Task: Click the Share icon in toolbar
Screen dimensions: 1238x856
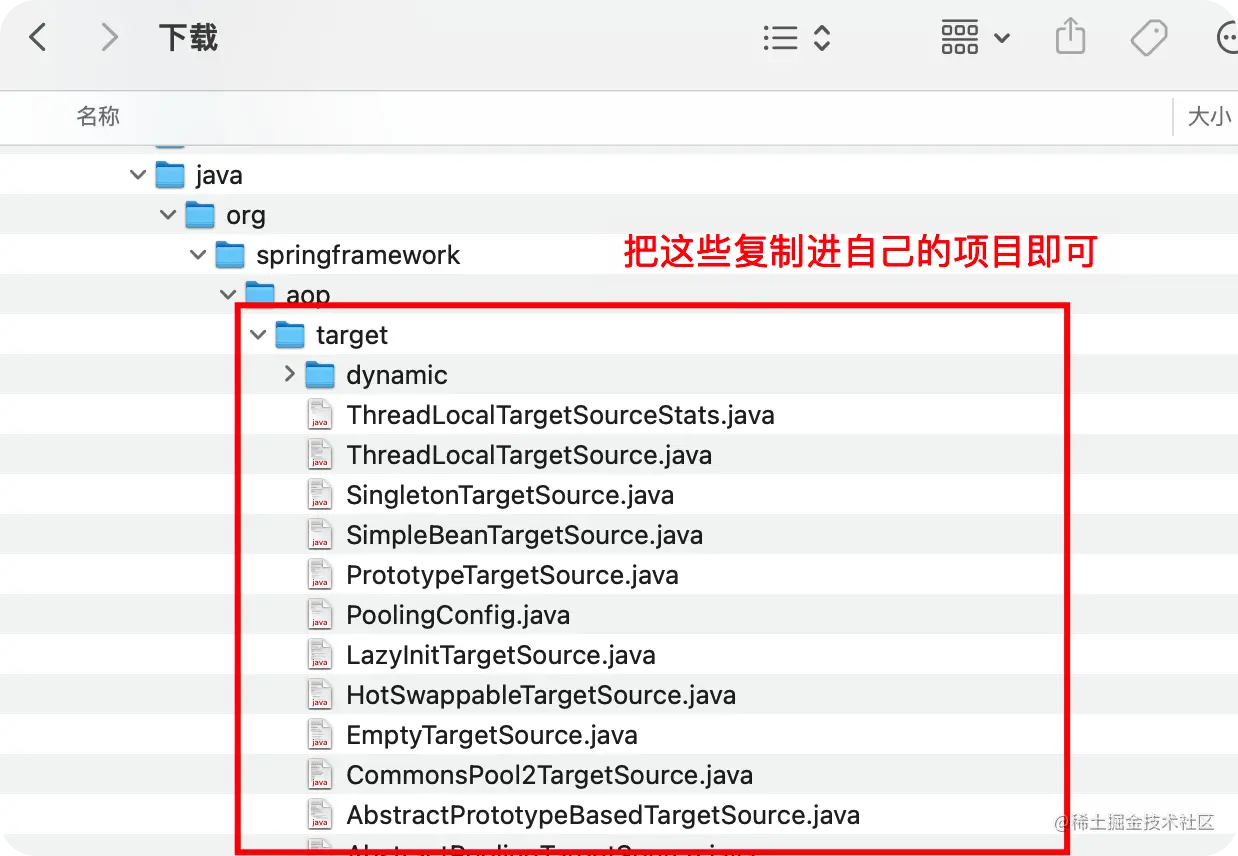Action: pyautogui.click(x=1070, y=38)
